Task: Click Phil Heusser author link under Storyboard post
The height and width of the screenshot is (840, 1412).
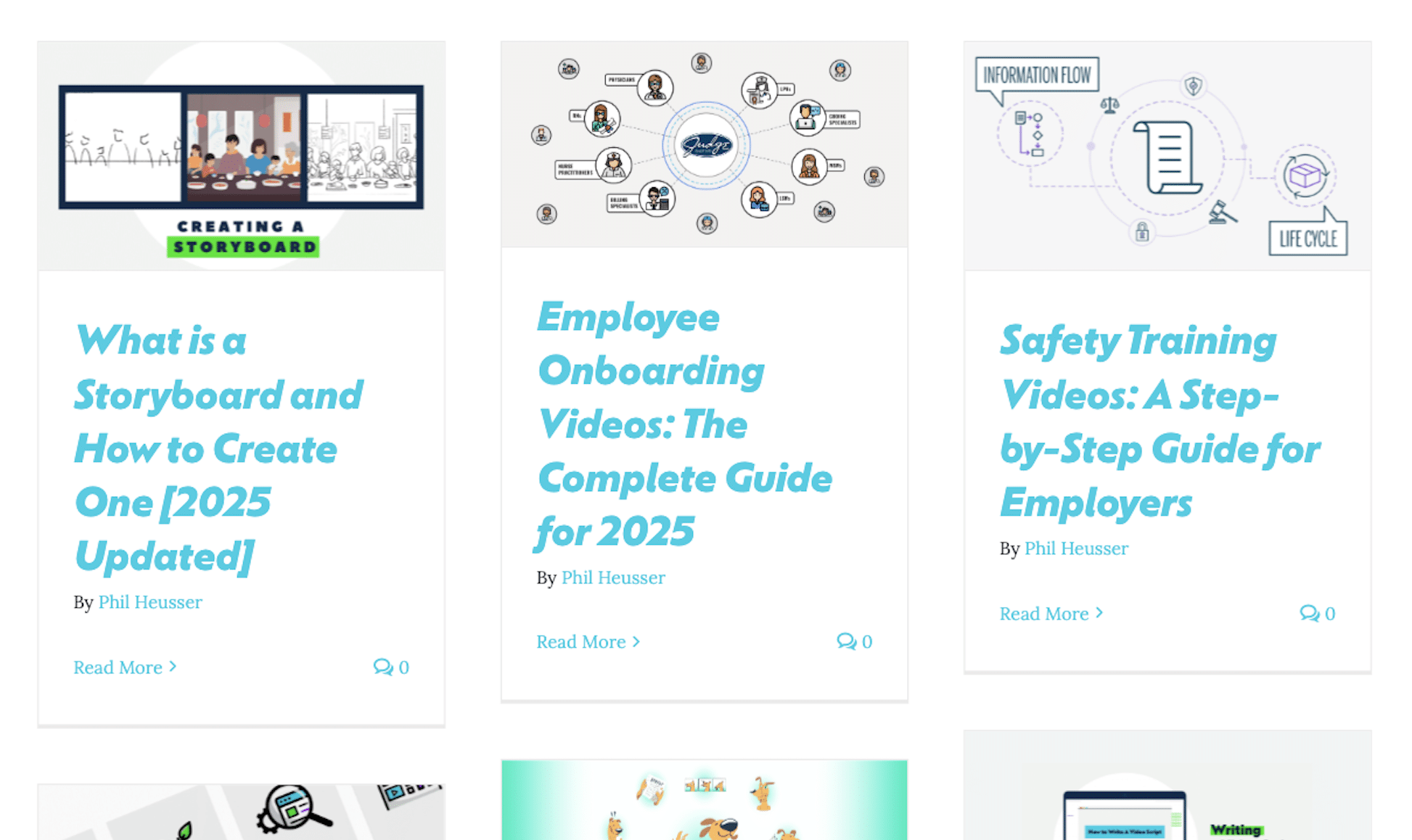Action: [x=150, y=602]
